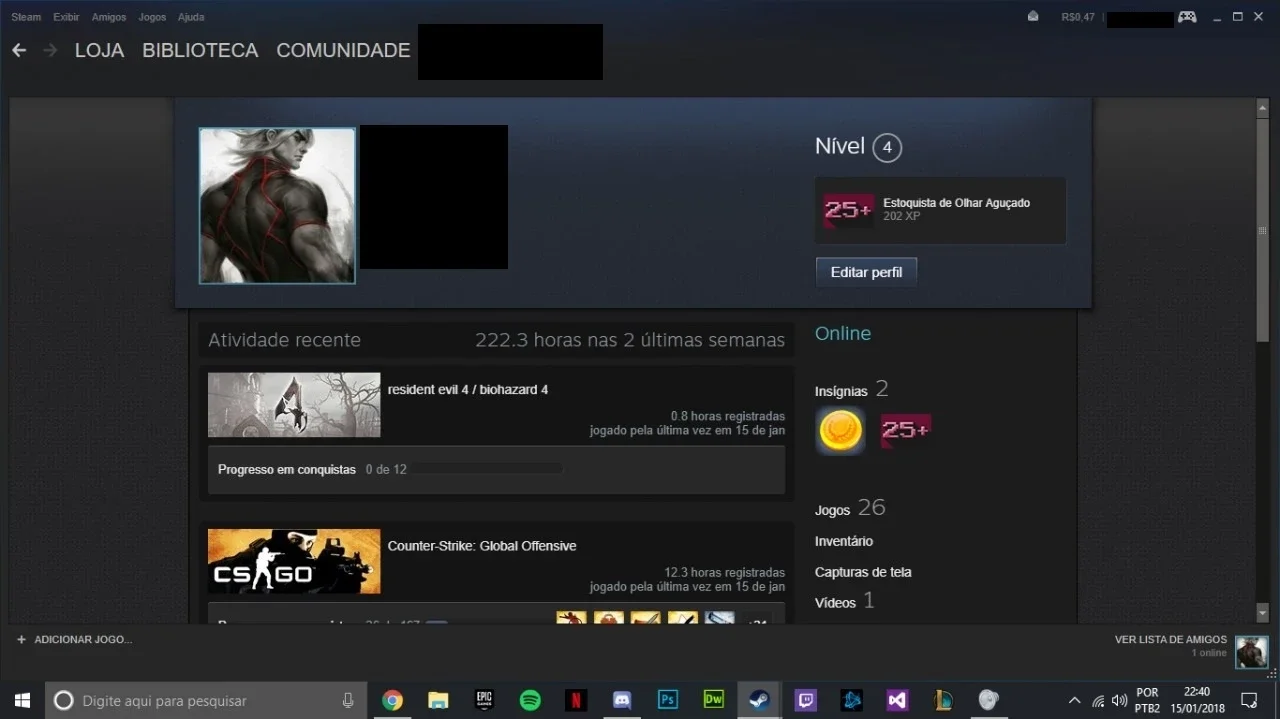Open League of Legends from the taskbar
Screen dimensions: 1280x719
[943, 700]
